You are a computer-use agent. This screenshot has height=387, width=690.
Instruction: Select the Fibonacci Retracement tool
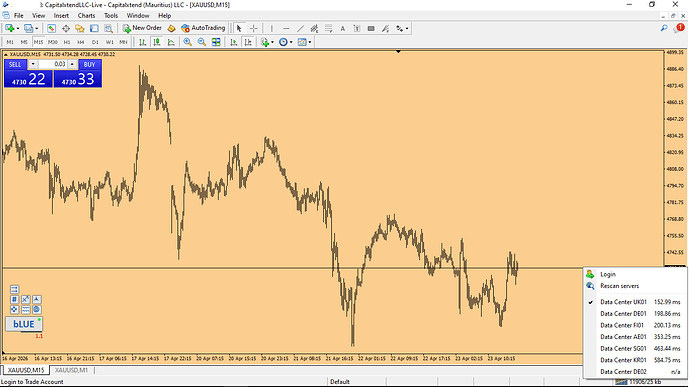328,28
